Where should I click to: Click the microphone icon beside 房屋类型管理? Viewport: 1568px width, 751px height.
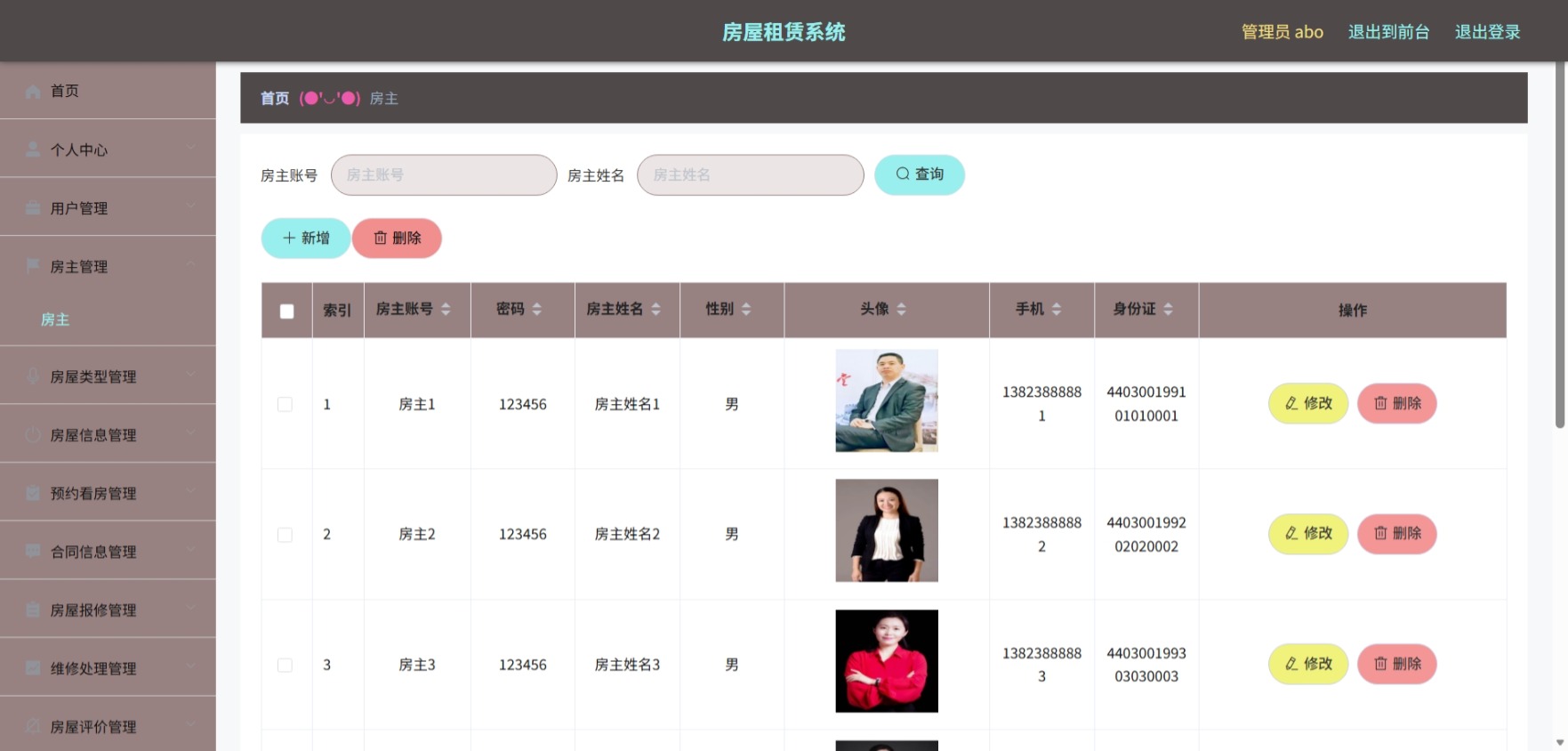tap(33, 376)
